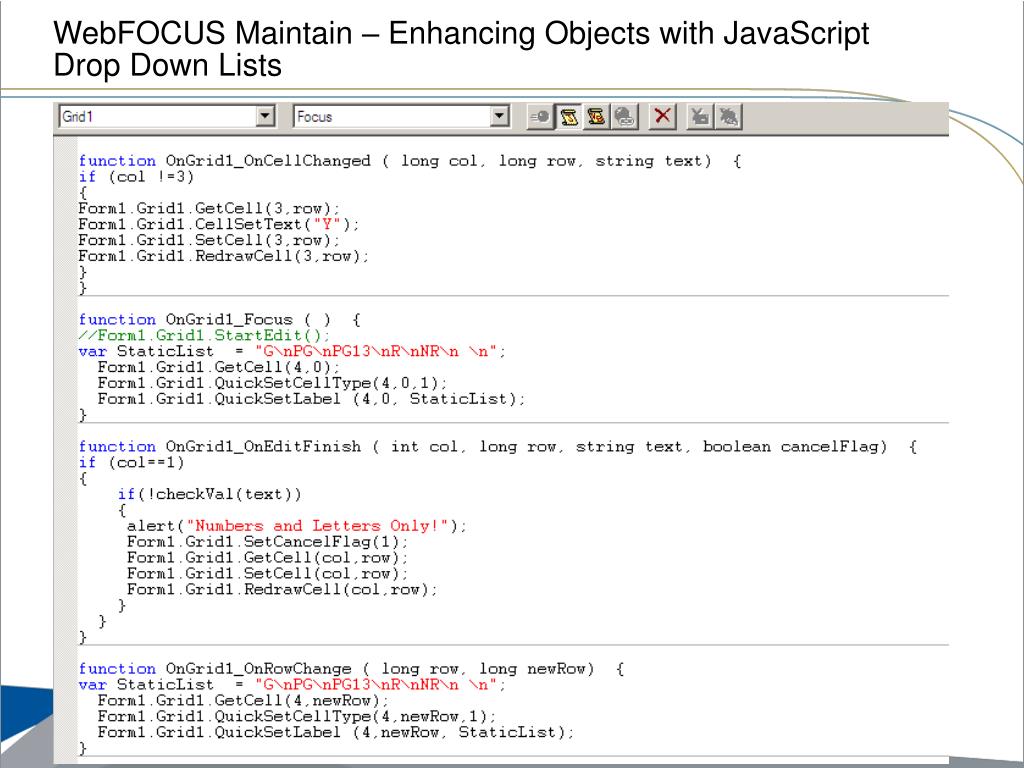The height and width of the screenshot is (768, 1024).
Task: Click the "Numbers and Letters Only!" alert string
Action: (320, 526)
